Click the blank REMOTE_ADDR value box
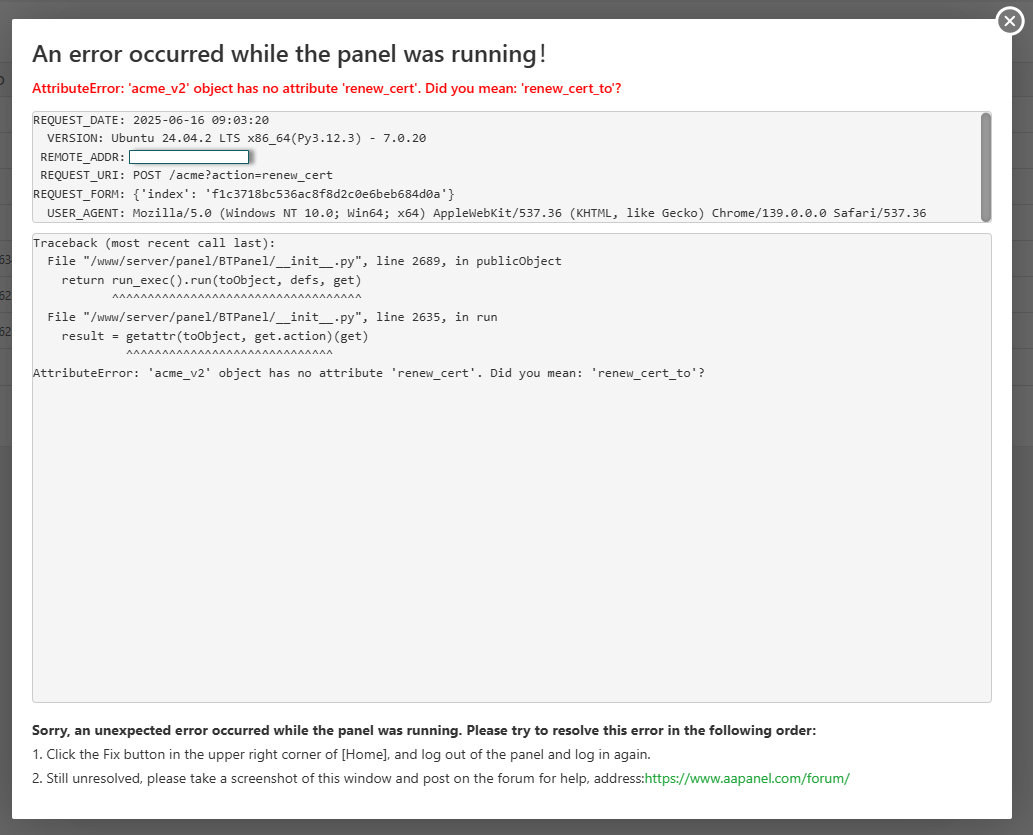 click(189, 157)
